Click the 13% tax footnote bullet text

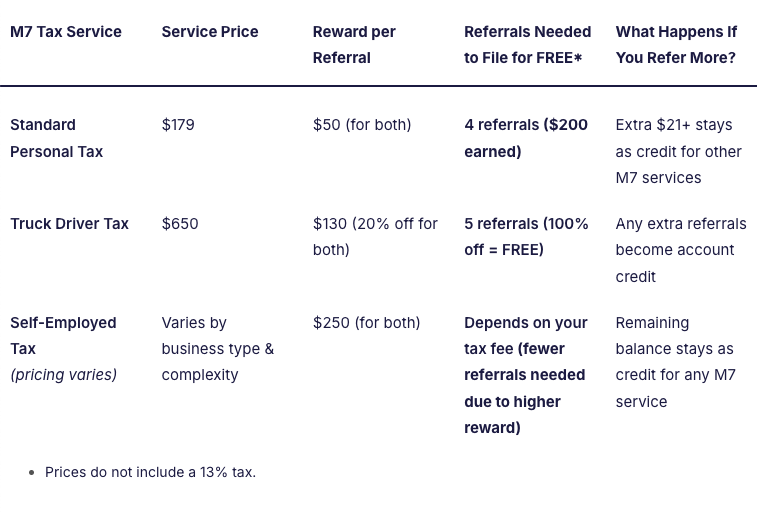click(150, 472)
